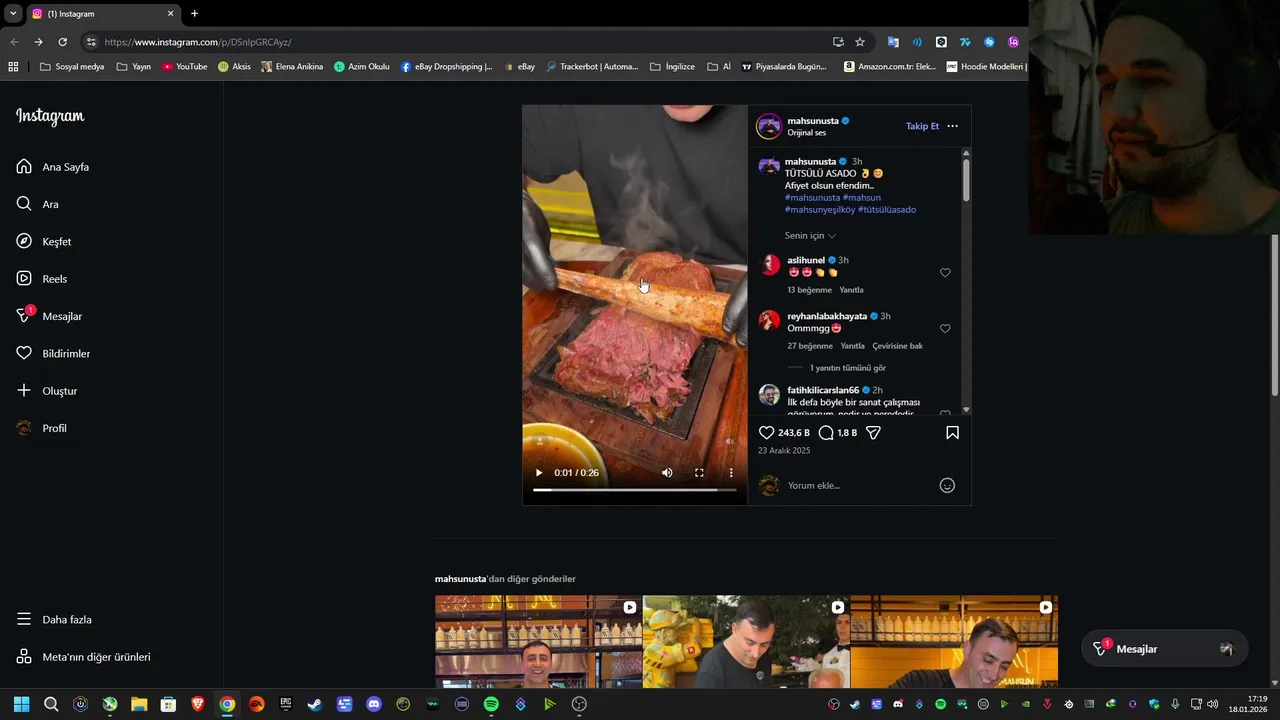Expand the Daha fazla menu
Screen dimensions: 1280x720
pyautogui.click(x=54, y=619)
